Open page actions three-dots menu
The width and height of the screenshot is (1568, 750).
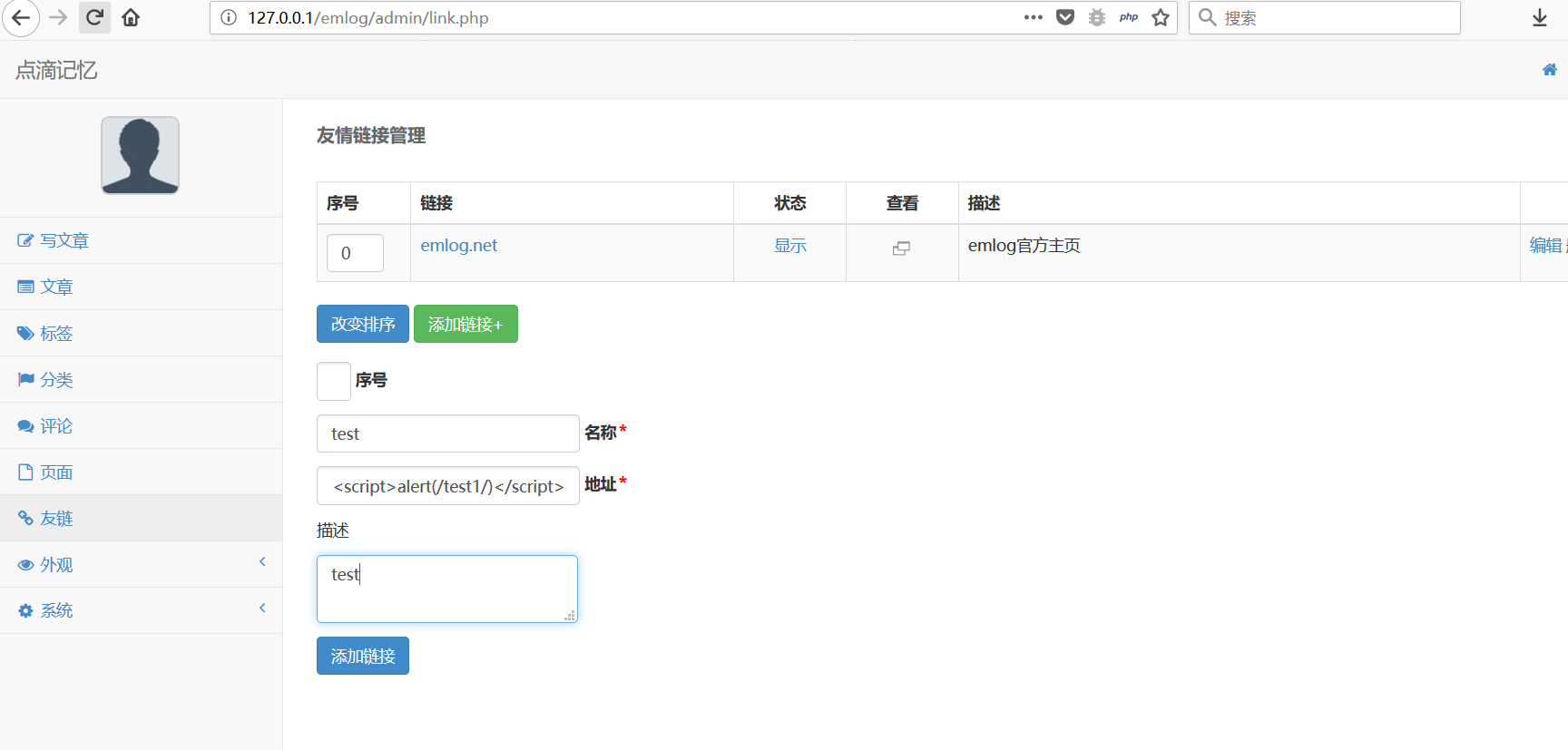tap(1034, 17)
